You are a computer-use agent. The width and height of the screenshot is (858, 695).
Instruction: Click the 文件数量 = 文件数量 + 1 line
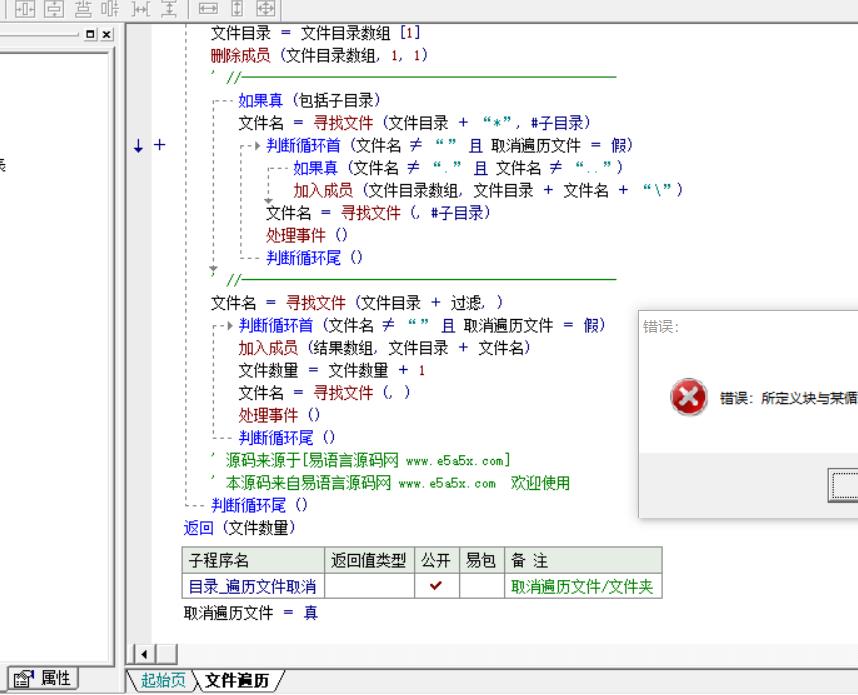[x=332, y=370]
